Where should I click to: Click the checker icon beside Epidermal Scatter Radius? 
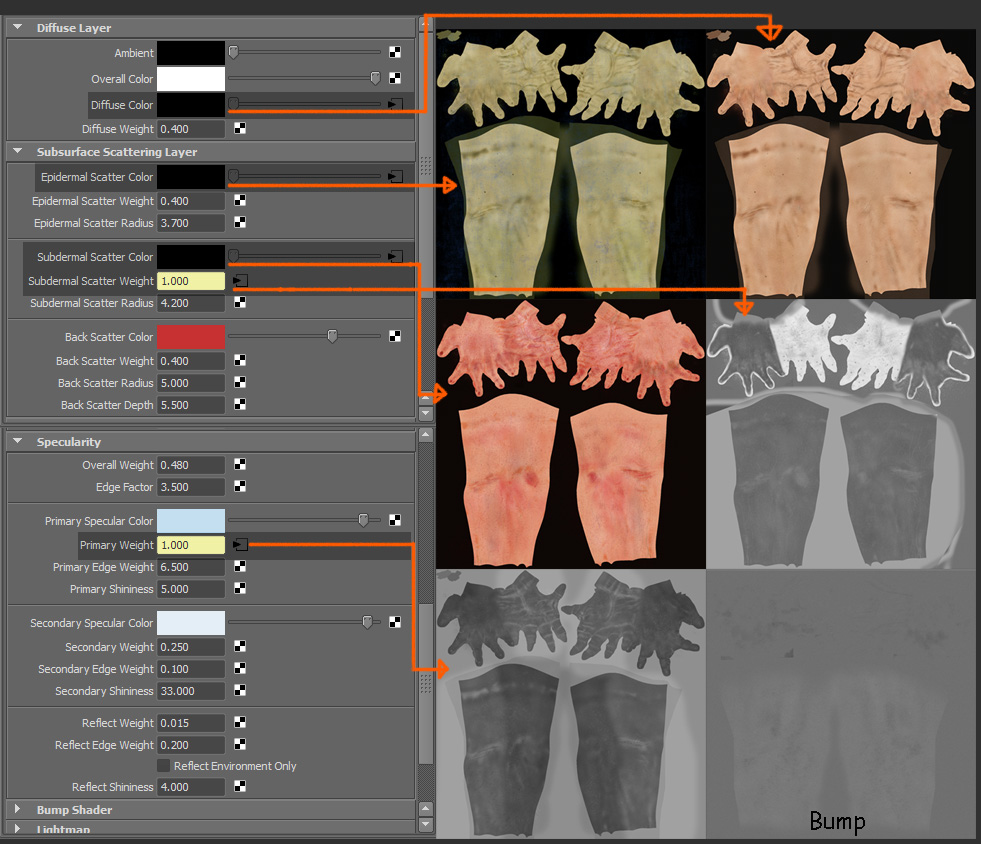coord(240,222)
